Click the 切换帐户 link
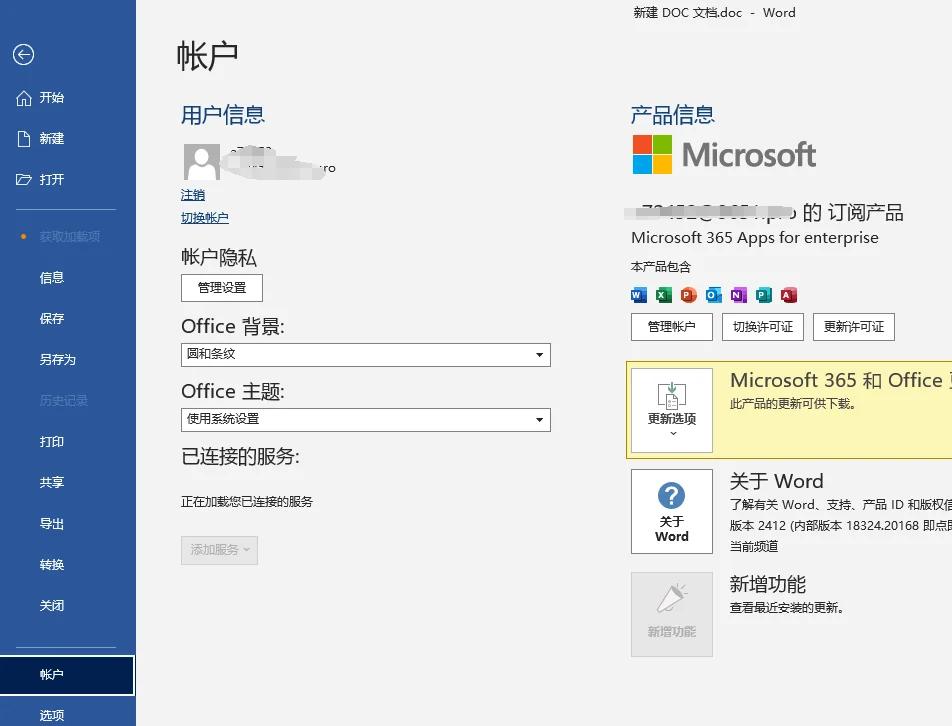The height and width of the screenshot is (726, 952). pyautogui.click(x=205, y=218)
